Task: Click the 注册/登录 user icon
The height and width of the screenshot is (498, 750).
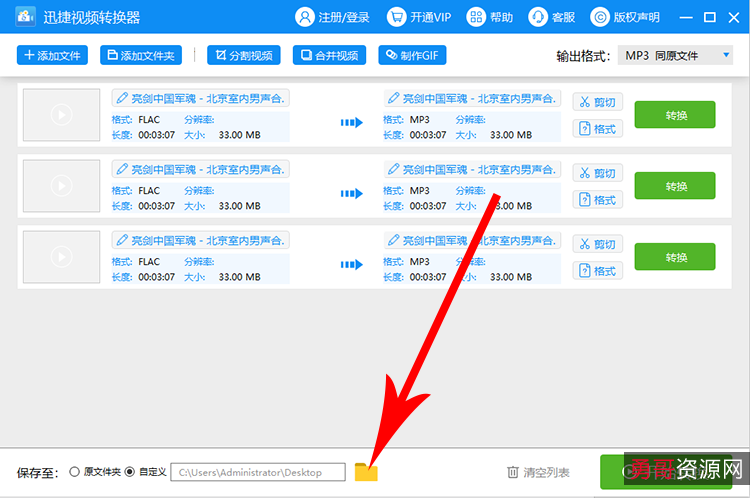Action: (x=305, y=17)
